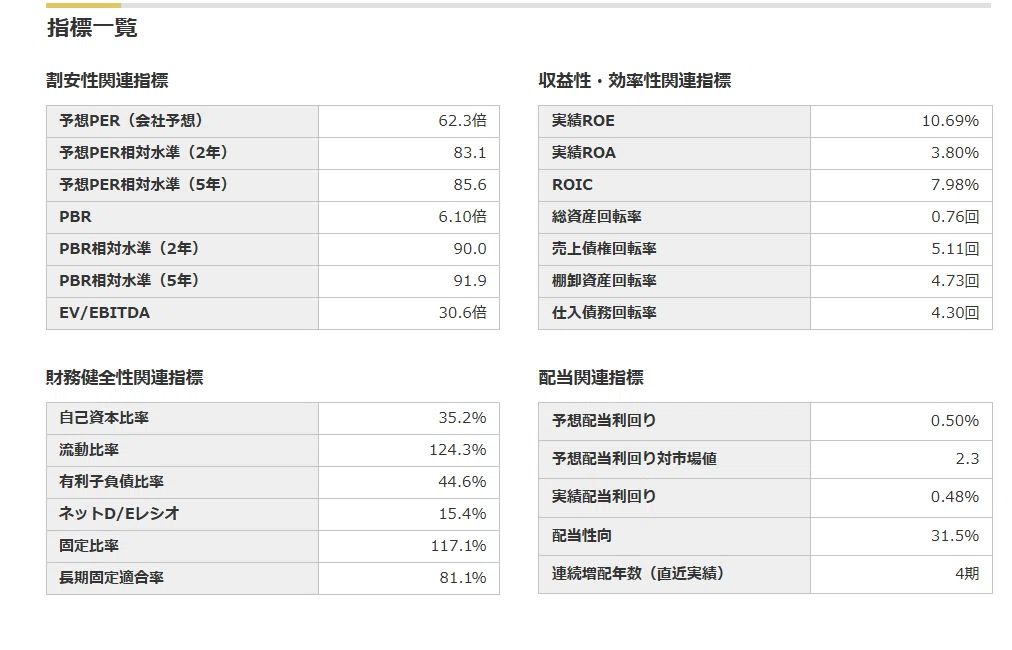Click the 配当関連指標 section heading
This screenshot has height=650, width=1012.
pyautogui.click(x=591, y=378)
